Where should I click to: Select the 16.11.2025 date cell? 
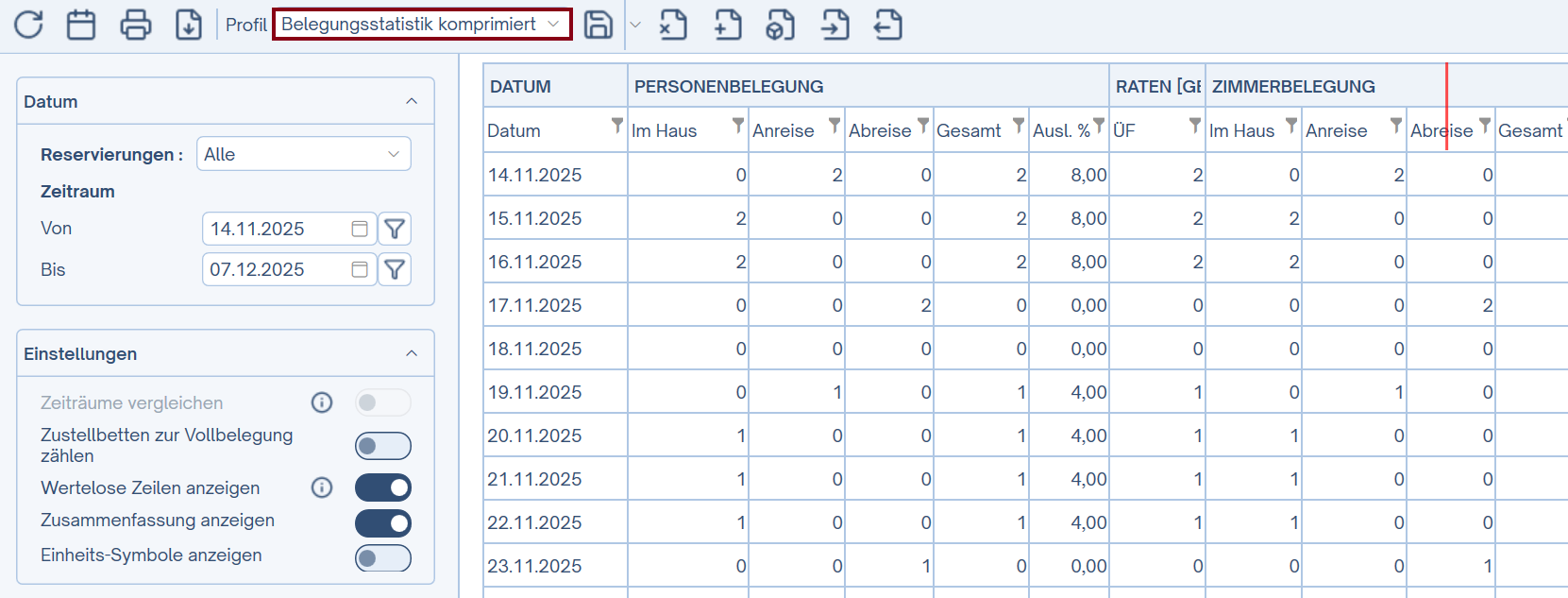pyautogui.click(x=555, y=262)
